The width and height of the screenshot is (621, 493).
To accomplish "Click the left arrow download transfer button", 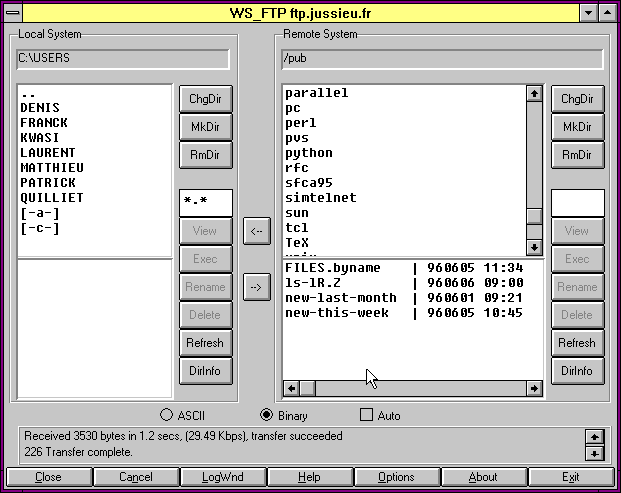I will pyautogui.click(x=257, y=231).
